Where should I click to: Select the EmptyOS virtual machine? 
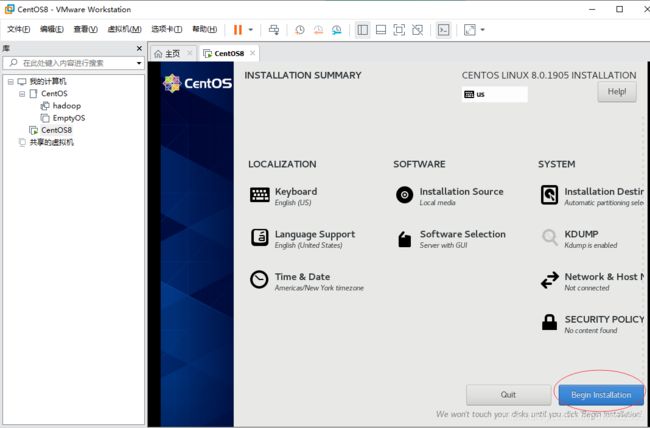[x=69, y=118]
